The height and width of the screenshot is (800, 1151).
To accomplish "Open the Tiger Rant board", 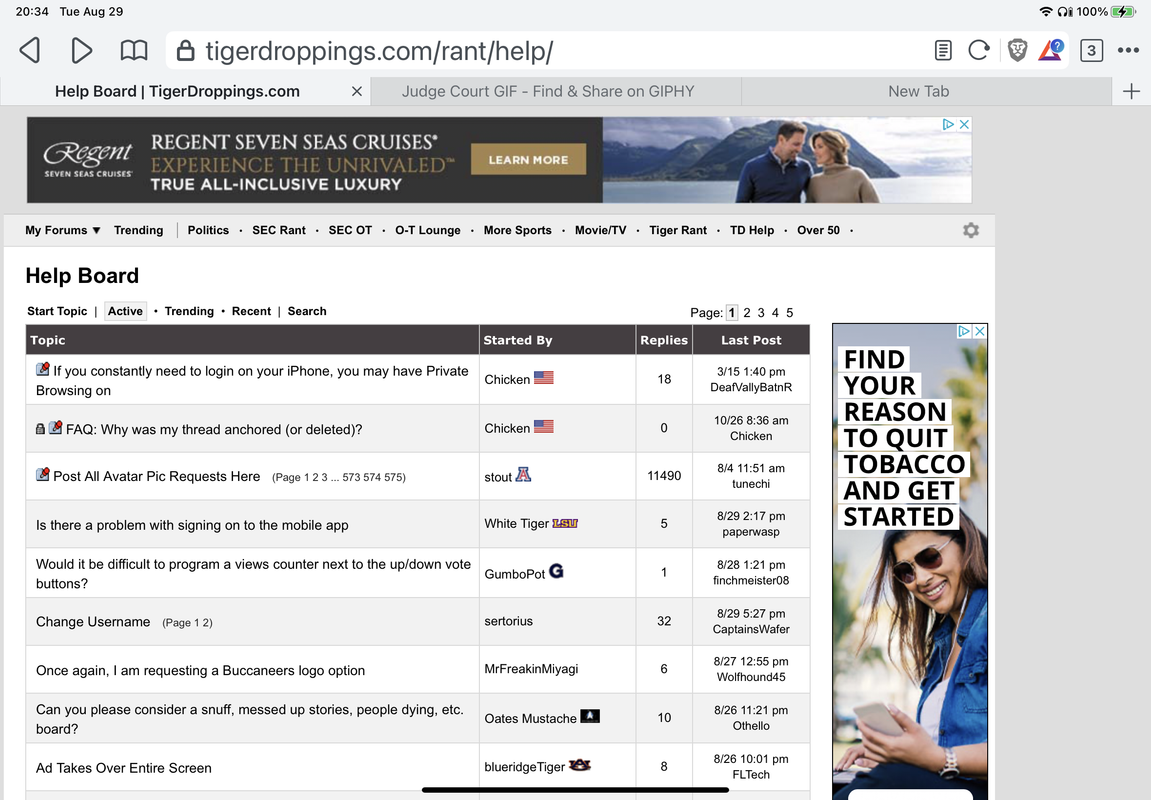I will tap(678, 230).
